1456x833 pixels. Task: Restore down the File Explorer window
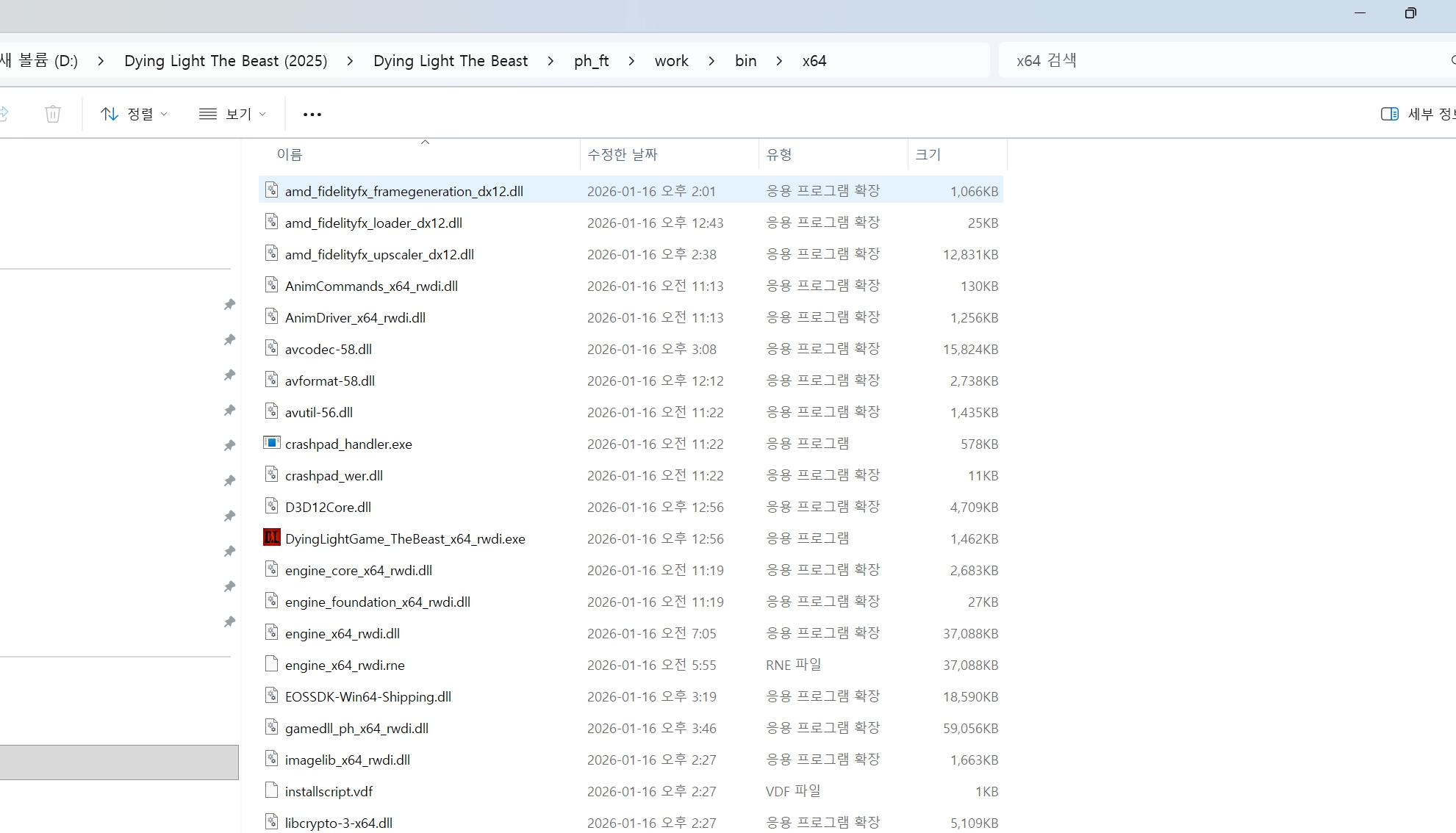1410,13
